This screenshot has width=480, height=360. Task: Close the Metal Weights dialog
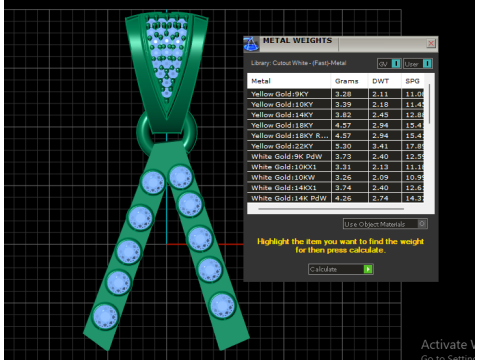431,43
